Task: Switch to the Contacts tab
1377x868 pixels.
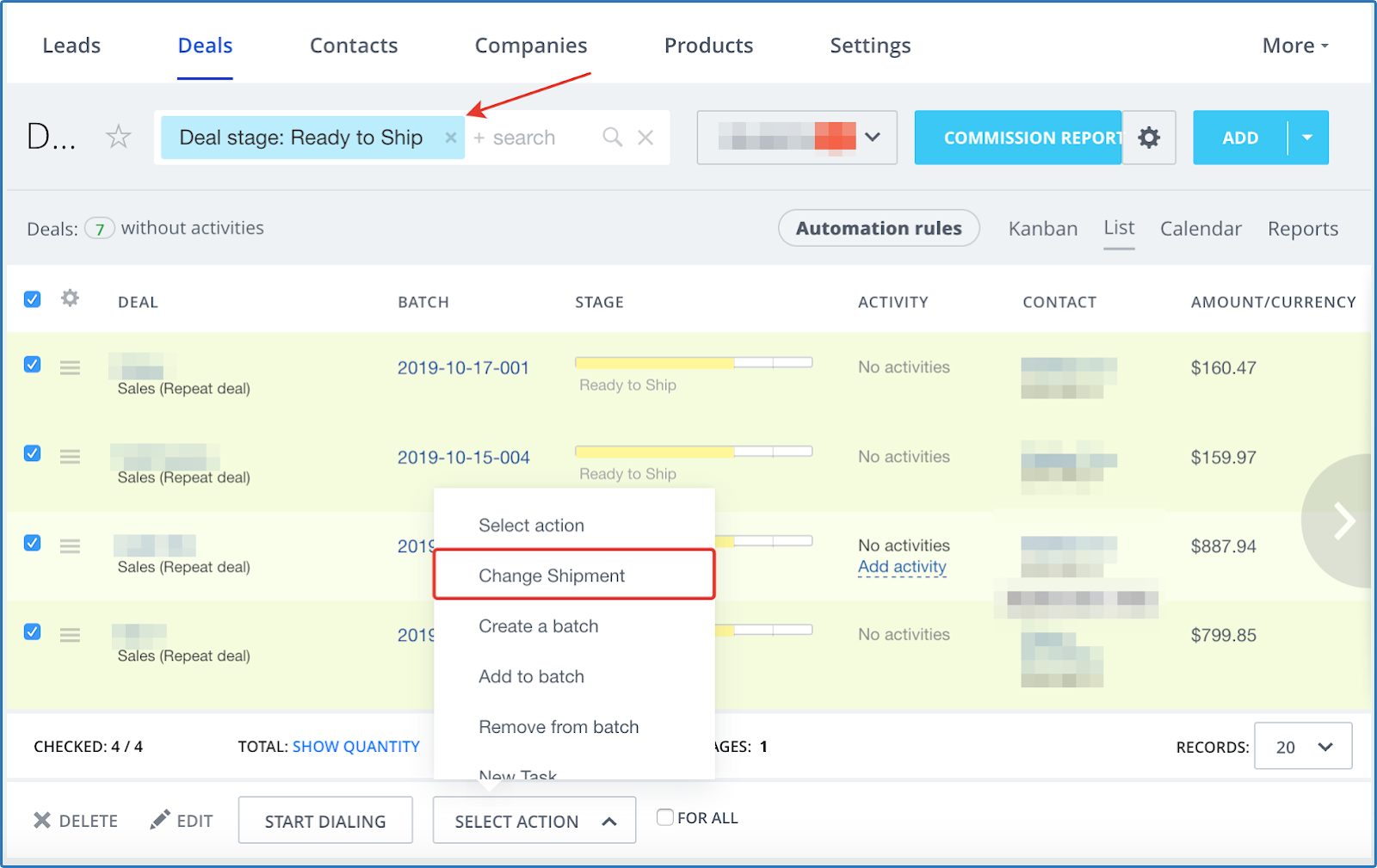Action: coord(354,46)
